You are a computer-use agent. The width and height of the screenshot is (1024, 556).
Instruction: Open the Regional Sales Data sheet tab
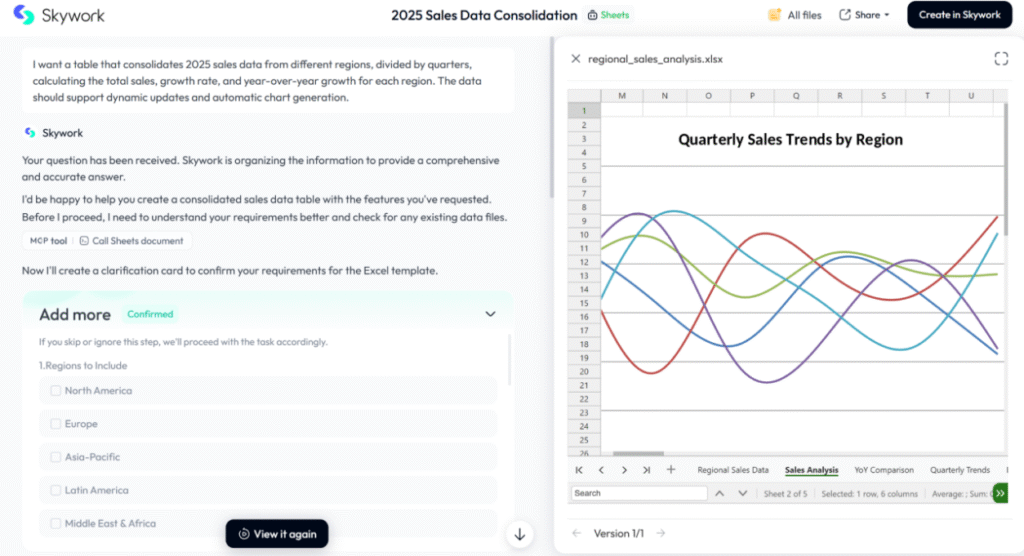coord(733,470)
